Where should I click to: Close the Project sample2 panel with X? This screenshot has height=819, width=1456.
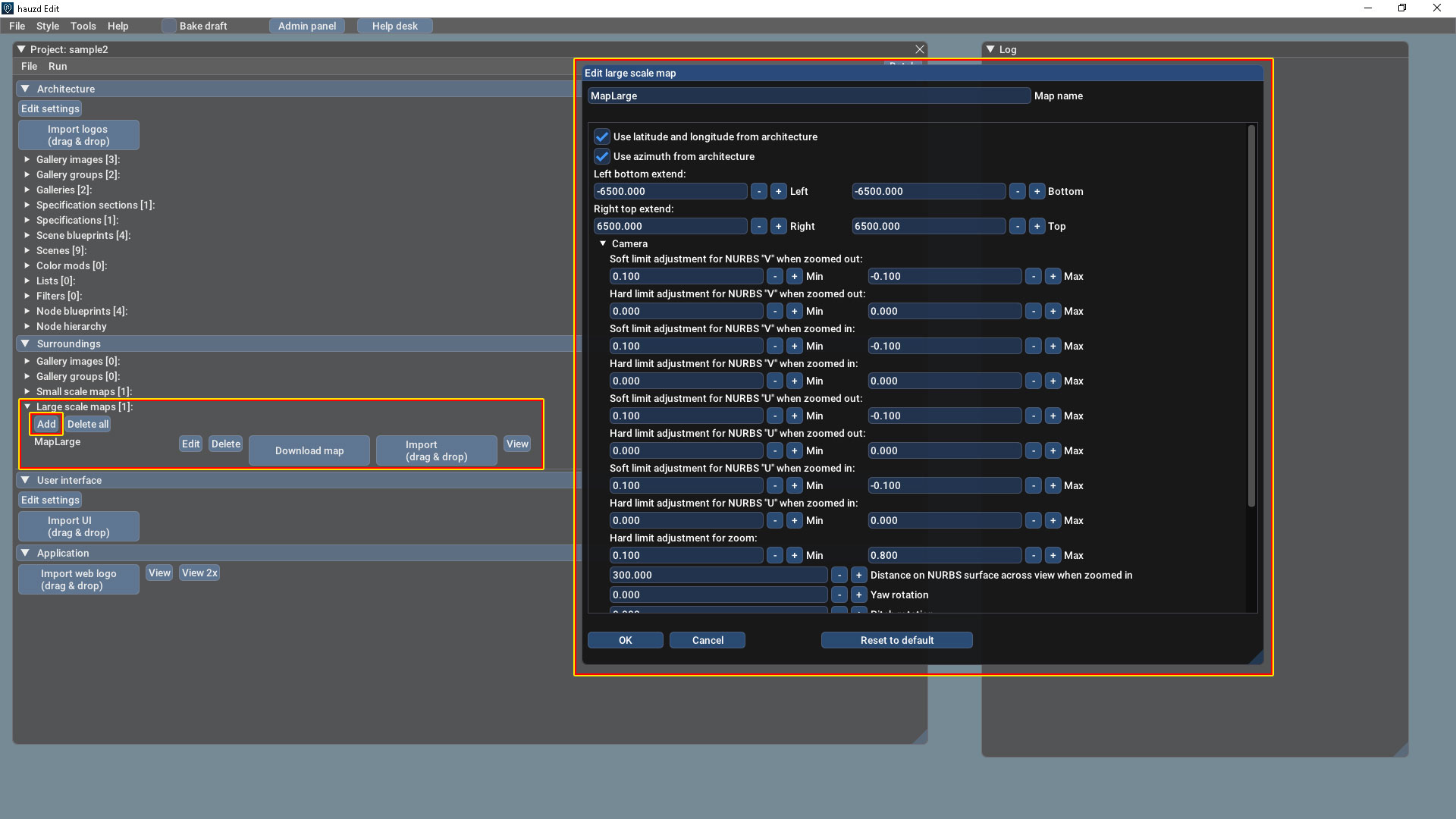pos(919,49)
